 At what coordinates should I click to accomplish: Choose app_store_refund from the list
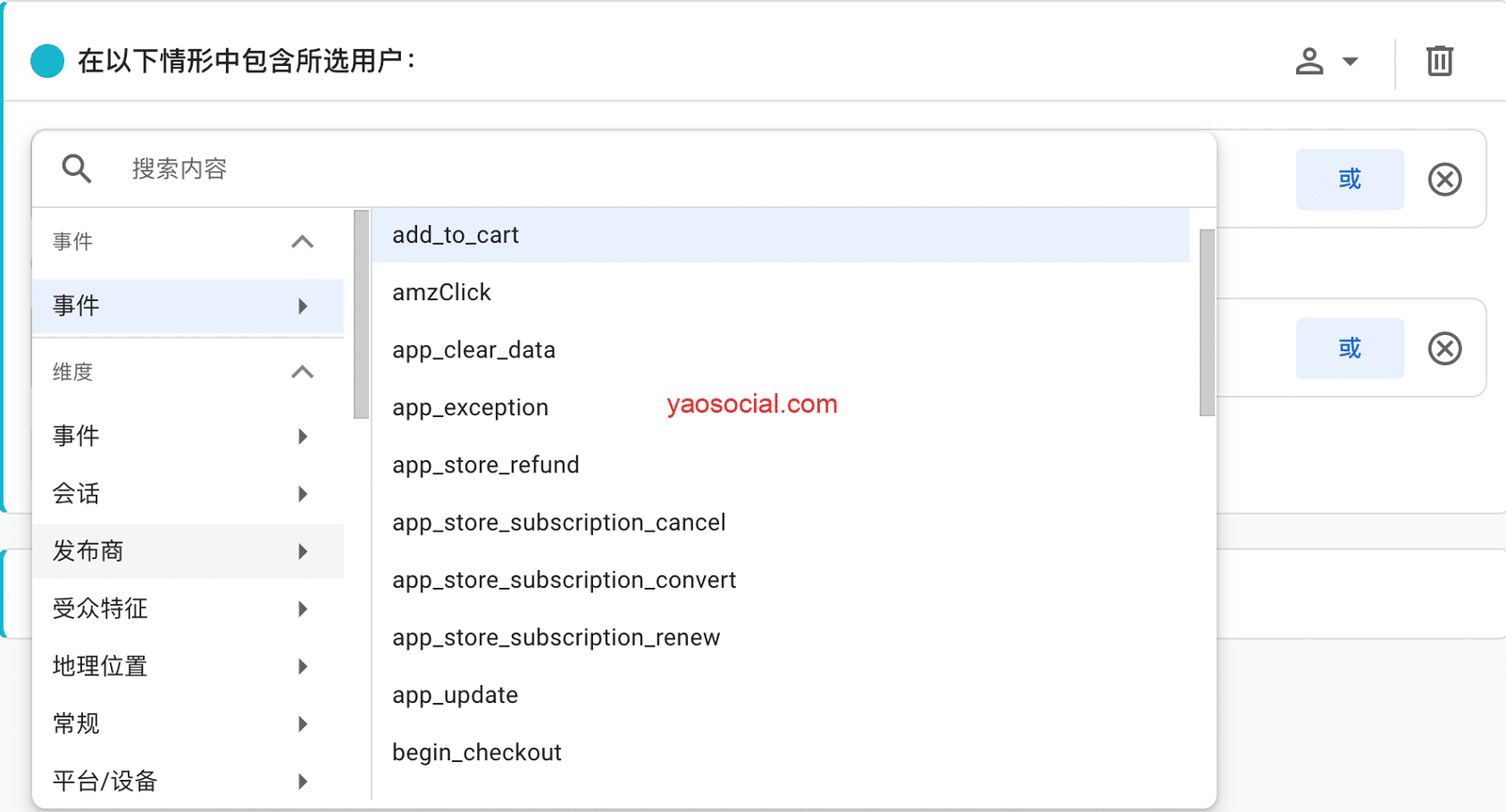pyautogui.click(x=486, y=465)
